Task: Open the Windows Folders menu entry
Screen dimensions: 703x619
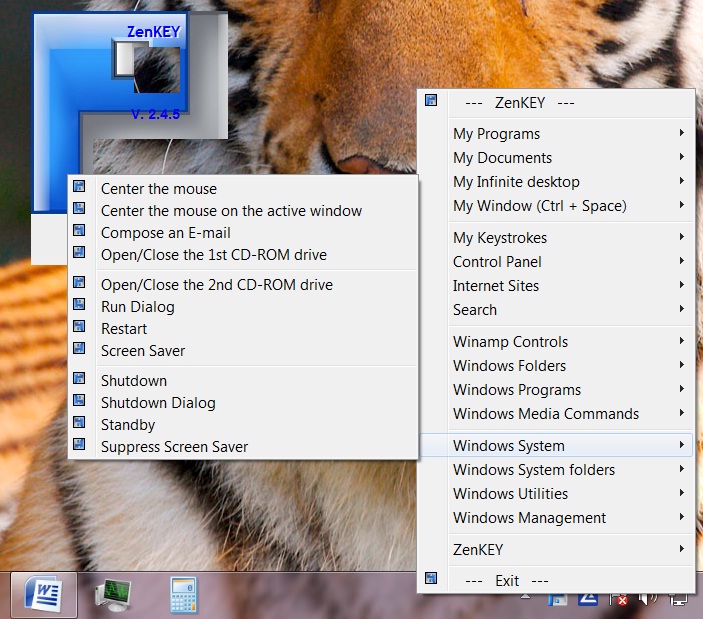Action: (556, 366)
